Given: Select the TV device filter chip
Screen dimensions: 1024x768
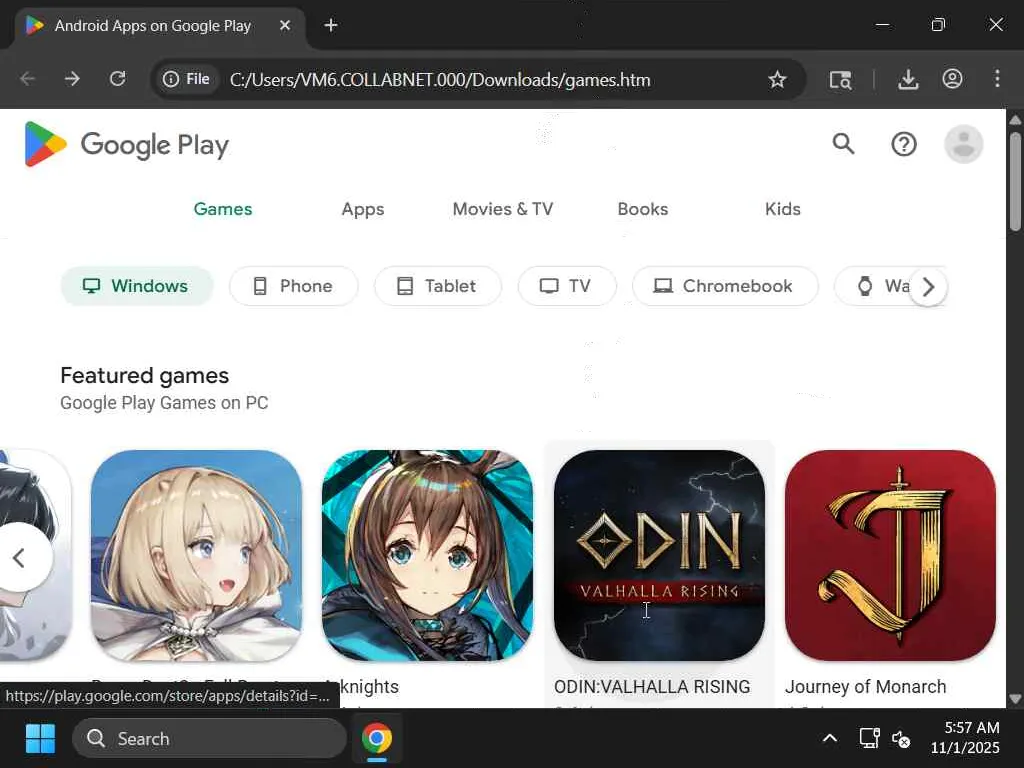Looking at the screenshot, I should (x=567, y=286).
